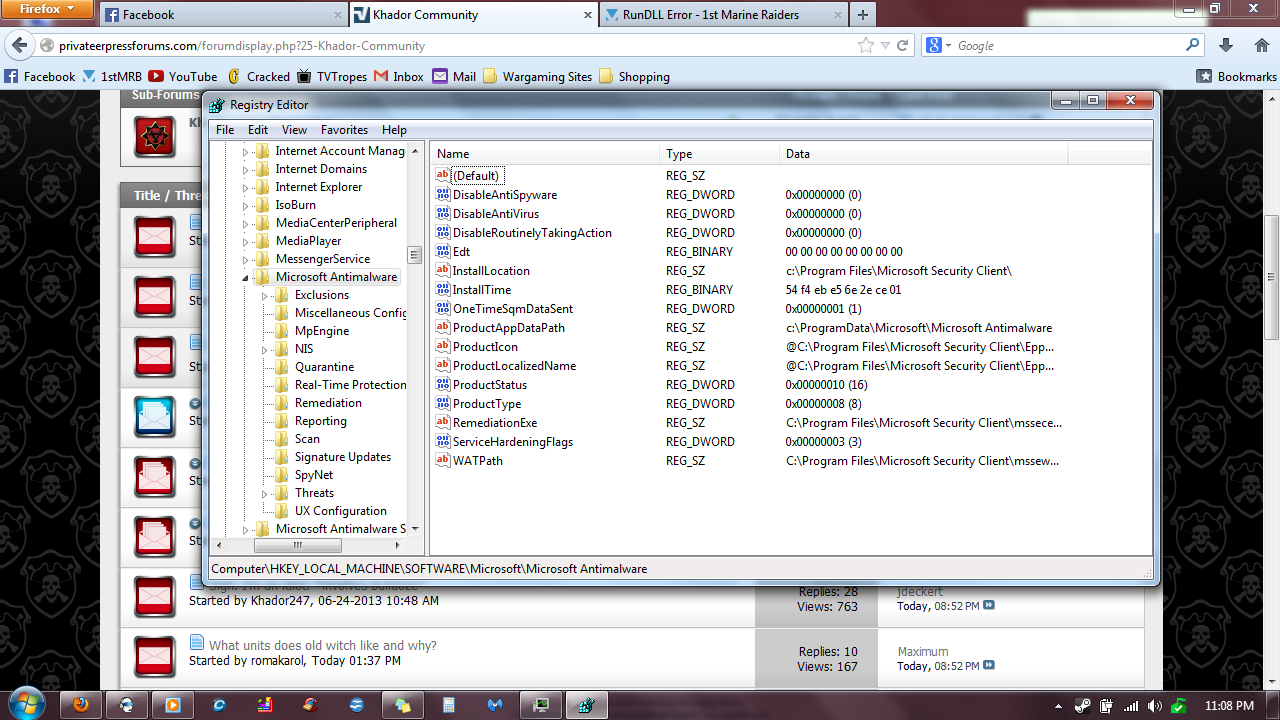Click the DisableAntiSpyware DWORD value icon
Image resolution: width=1280 pixels, height=720 pixels.
(443, 194)
